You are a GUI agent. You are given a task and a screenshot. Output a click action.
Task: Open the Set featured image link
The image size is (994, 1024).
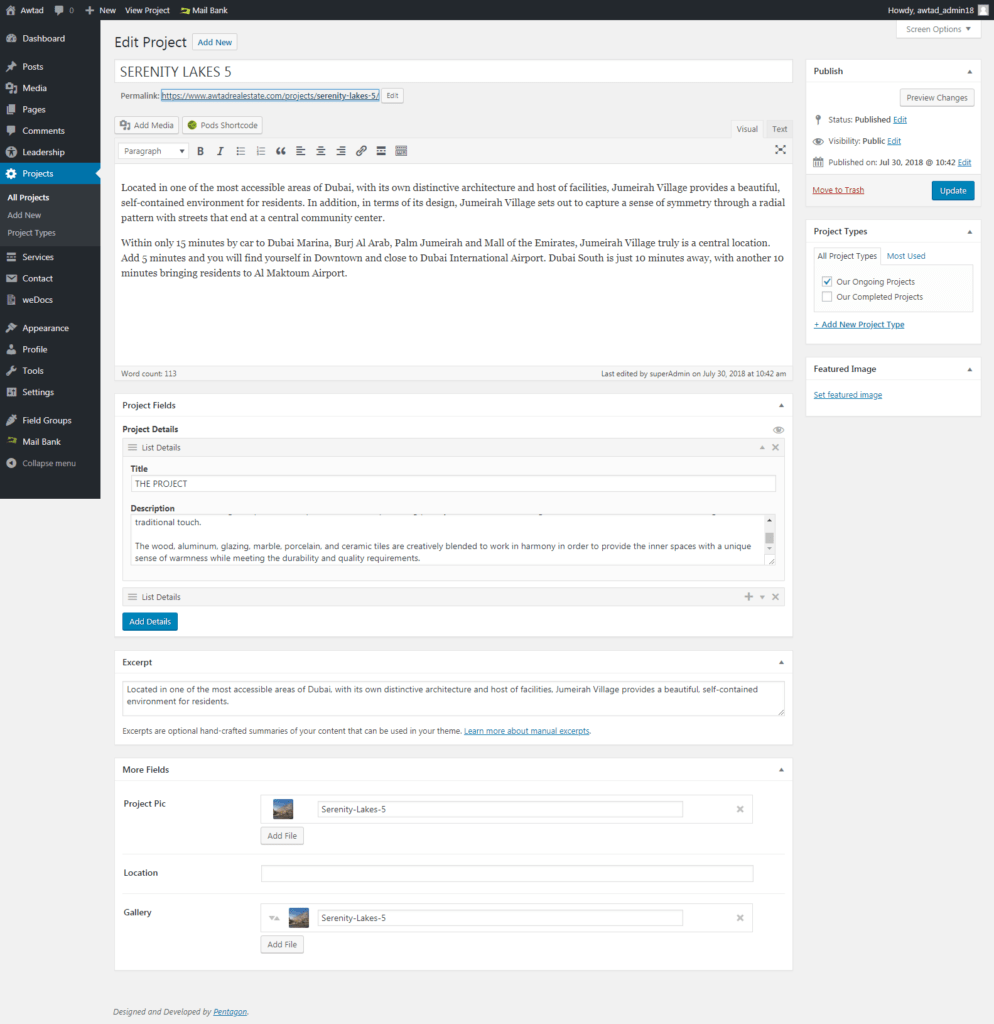tap(847, 394)
